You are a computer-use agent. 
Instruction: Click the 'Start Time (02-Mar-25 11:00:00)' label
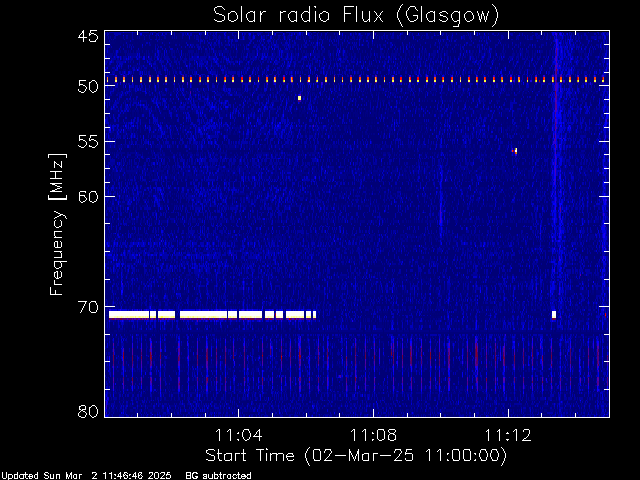[x=356, y=455]
